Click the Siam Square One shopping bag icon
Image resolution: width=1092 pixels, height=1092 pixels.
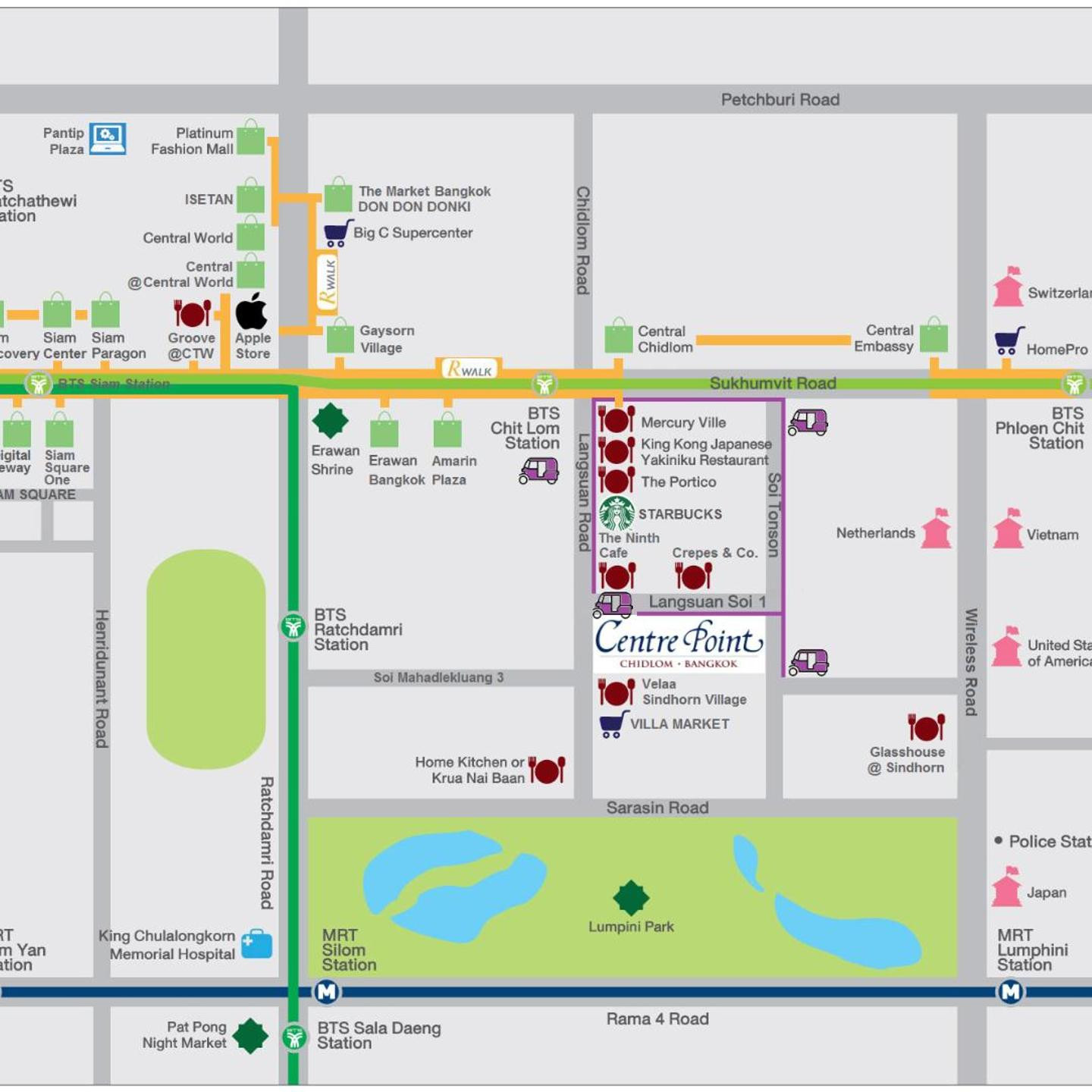click(59, 429)
